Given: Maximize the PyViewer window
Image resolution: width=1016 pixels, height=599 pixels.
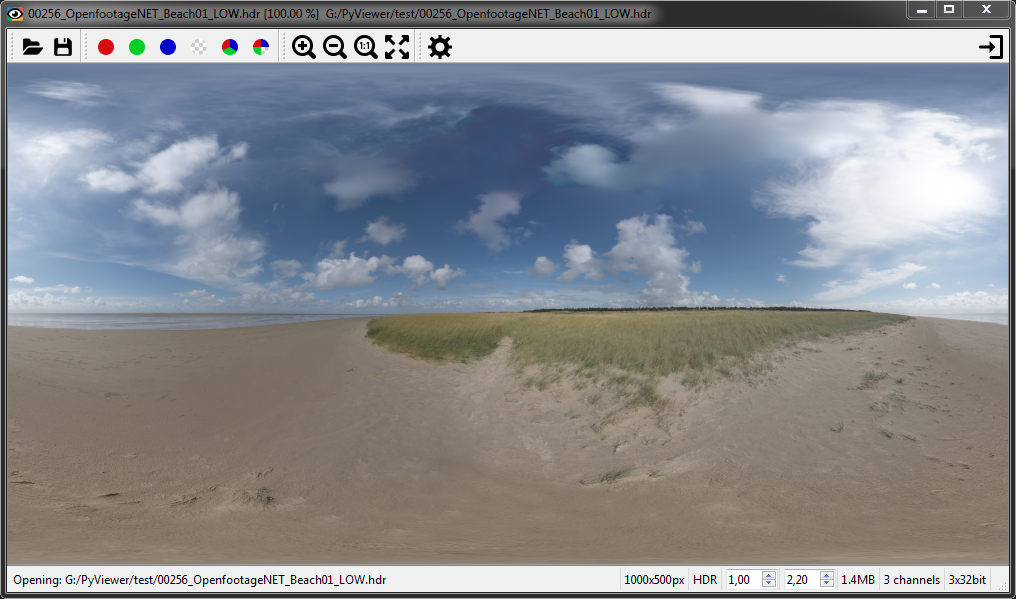Looking at the screenshot, I should point(949,10).
